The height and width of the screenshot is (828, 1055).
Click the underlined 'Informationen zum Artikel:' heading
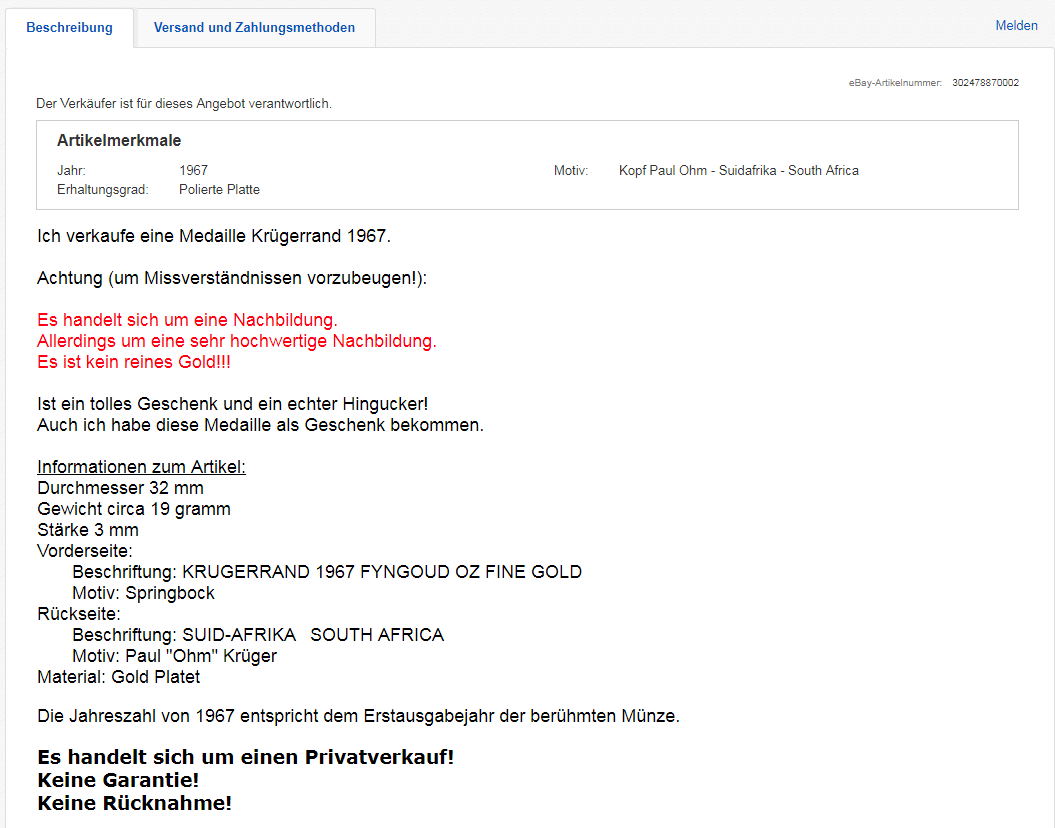point(141,467)
